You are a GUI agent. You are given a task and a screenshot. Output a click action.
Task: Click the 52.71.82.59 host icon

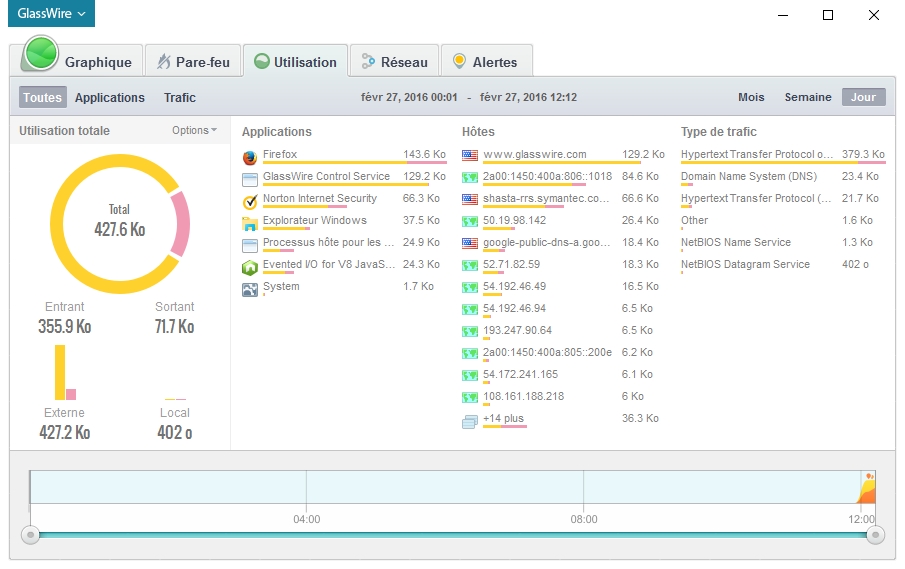coord(470,265)
